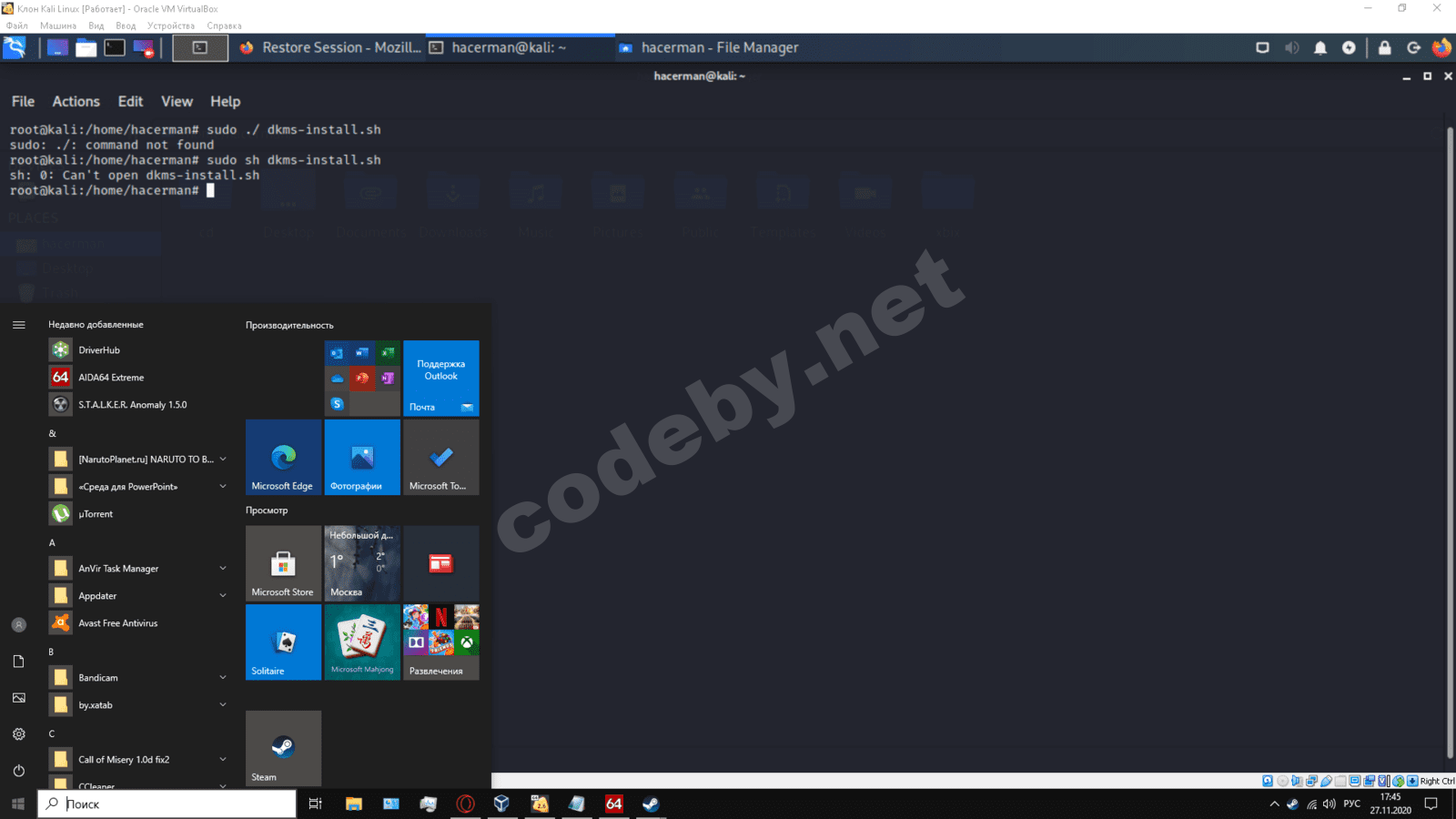The width and height of the screenshot is (1456, 819).
Task: Open Pictures icon in Start sidebar
Action: (18, 698)
